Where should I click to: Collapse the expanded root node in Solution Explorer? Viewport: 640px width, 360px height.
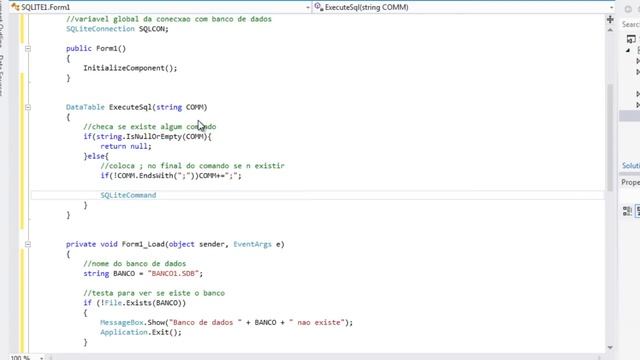[x=628, y=51]
